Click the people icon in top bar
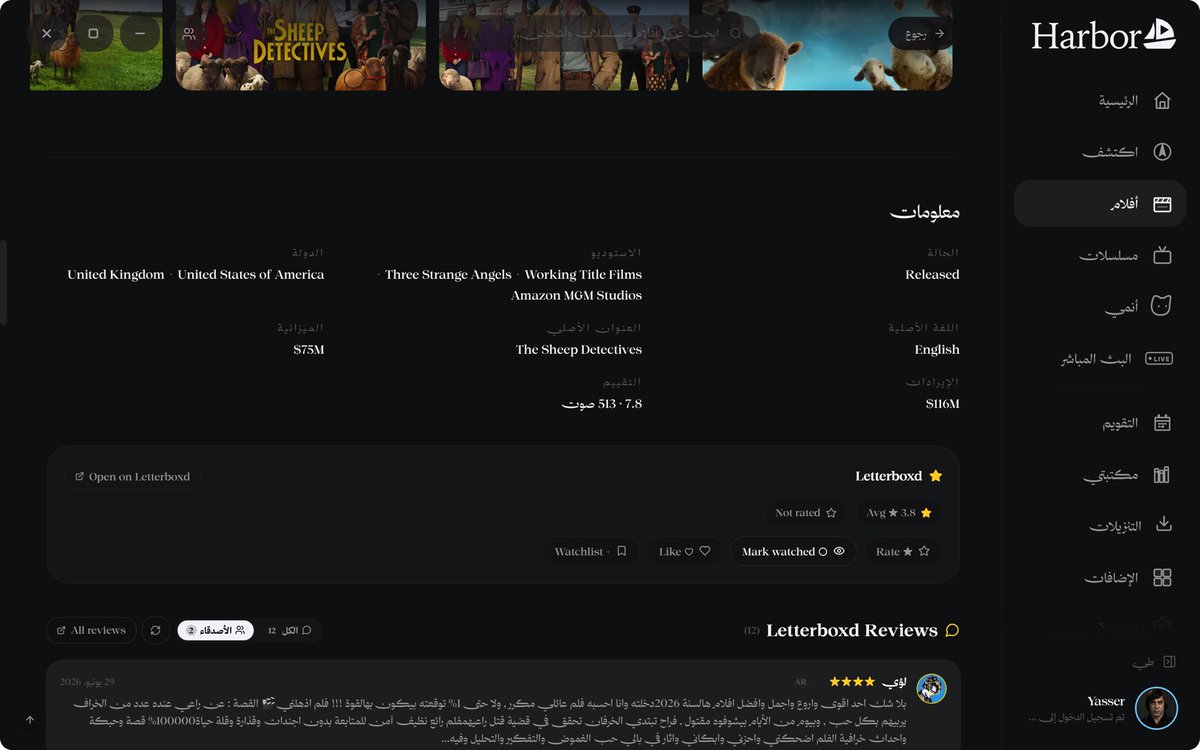The image size is (1200, 750). click(189, 33)
